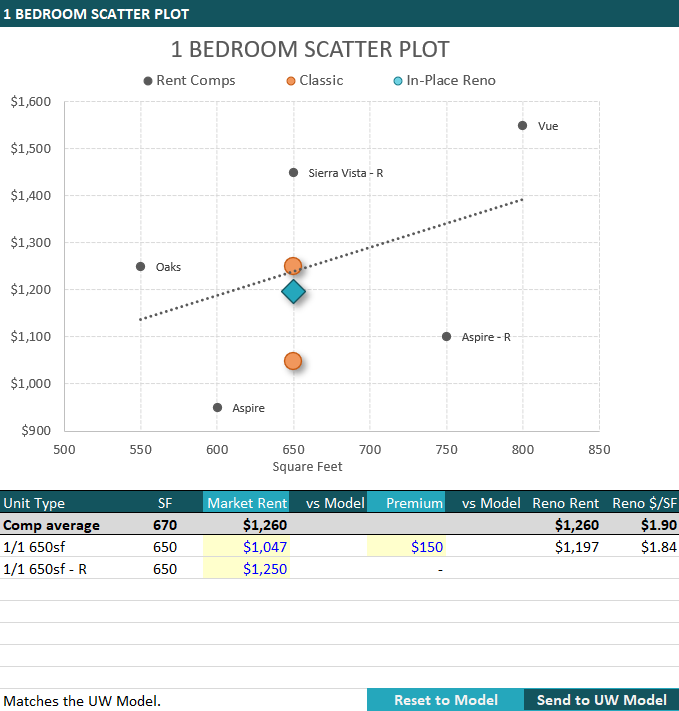Screen dimensions: 679x711
Task: Select the lower orange Classic marker
Action: pos(293,361)
